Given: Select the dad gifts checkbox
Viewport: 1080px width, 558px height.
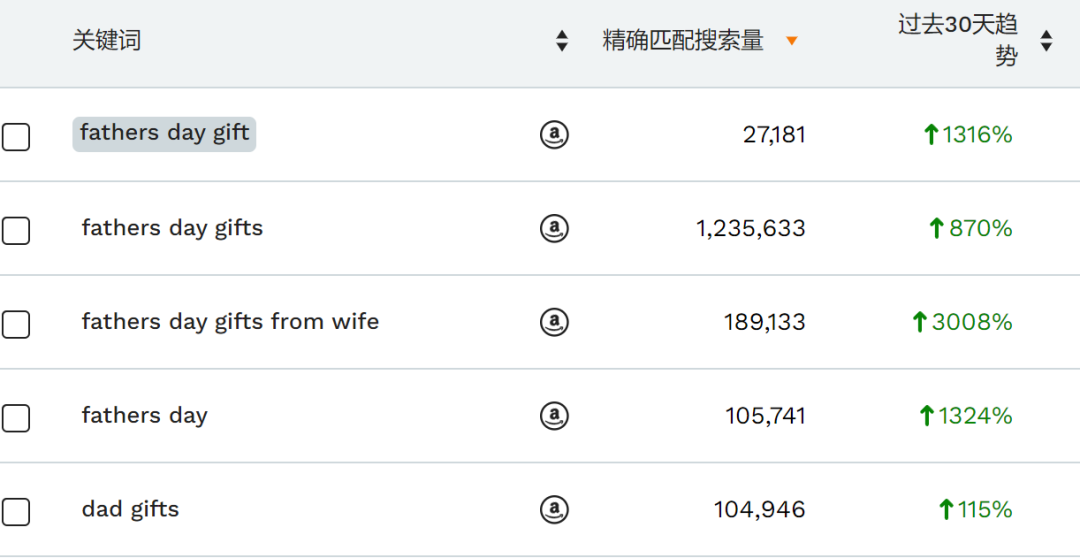Looking at the screenshot, I should coord(16,512).
